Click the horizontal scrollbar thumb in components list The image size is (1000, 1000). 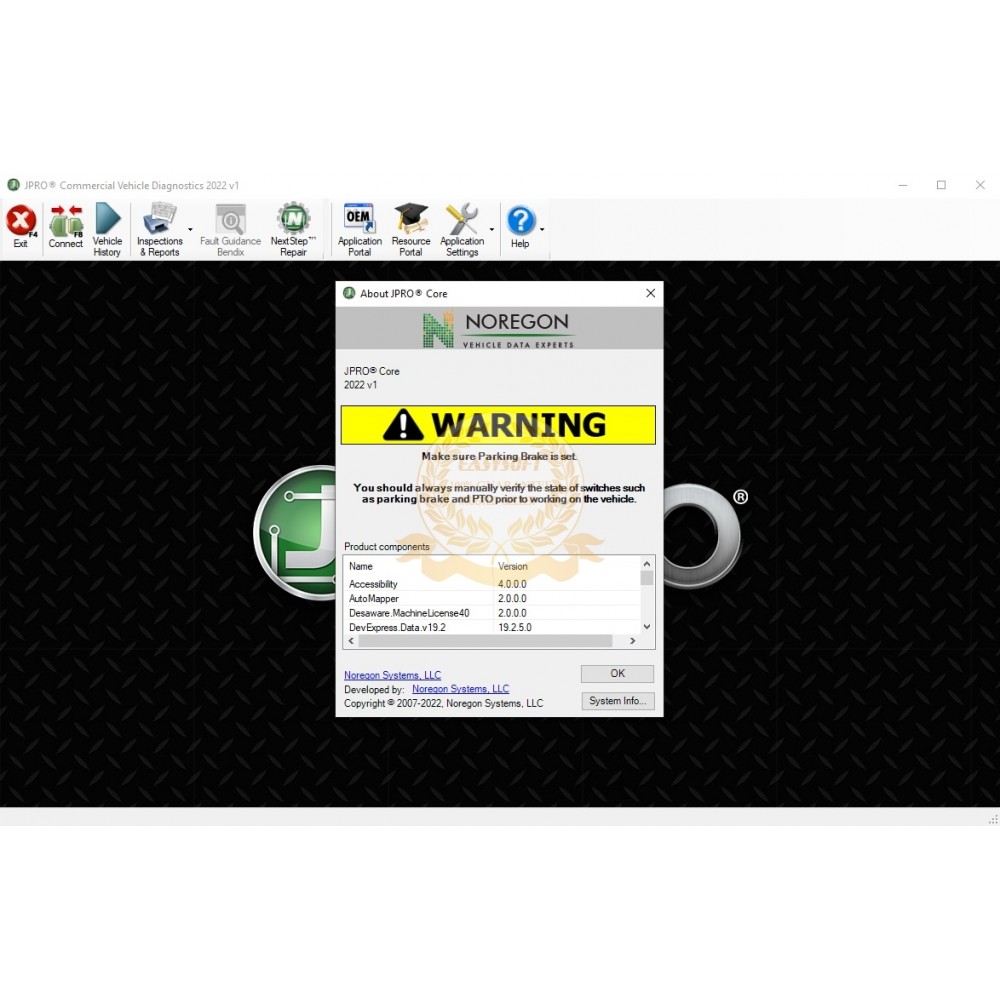485,641
